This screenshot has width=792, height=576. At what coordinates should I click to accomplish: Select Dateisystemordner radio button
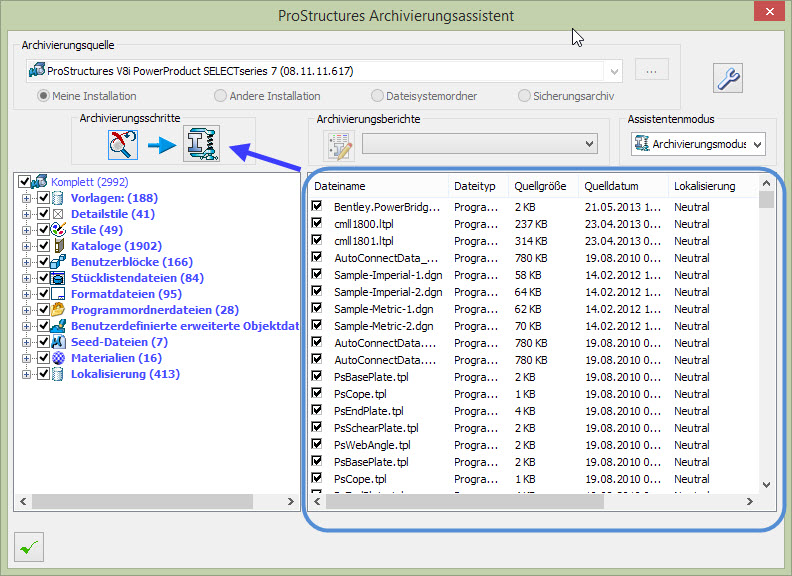coord(377,96)
